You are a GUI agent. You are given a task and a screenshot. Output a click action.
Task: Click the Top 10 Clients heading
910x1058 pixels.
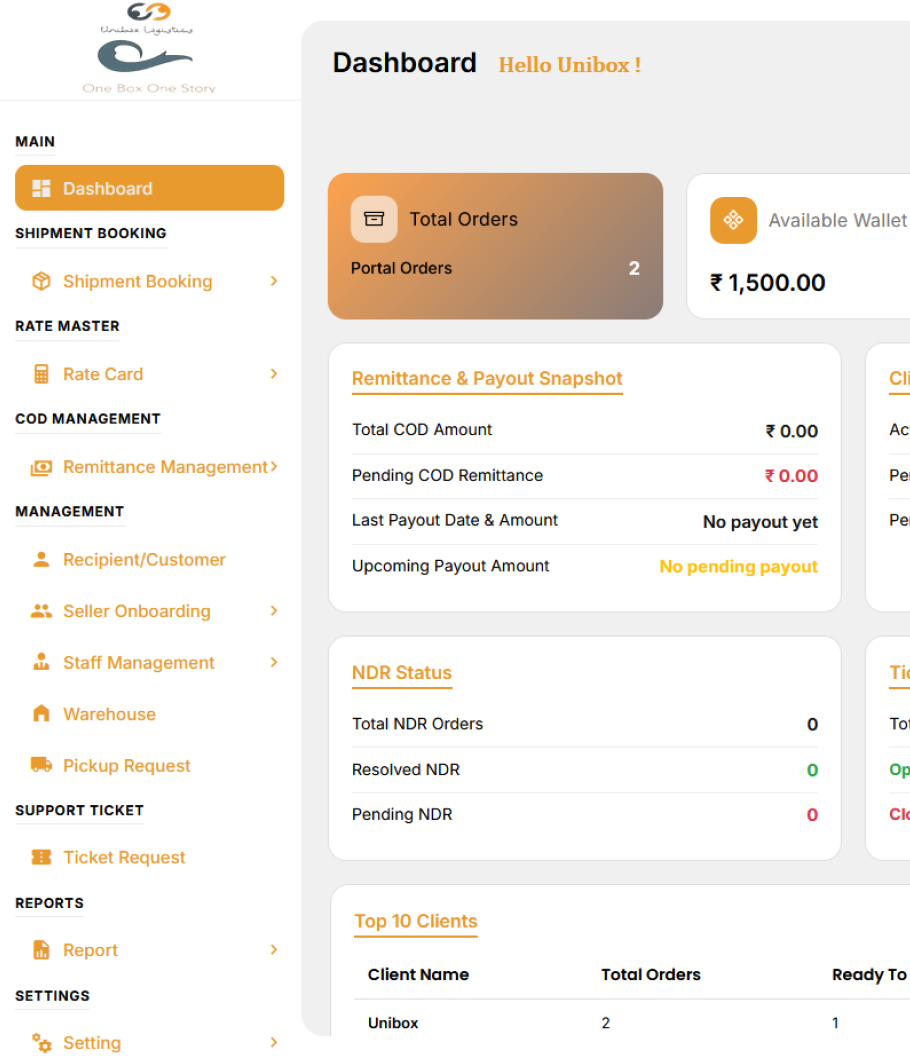pyautogui.click(x=416, y=921)
